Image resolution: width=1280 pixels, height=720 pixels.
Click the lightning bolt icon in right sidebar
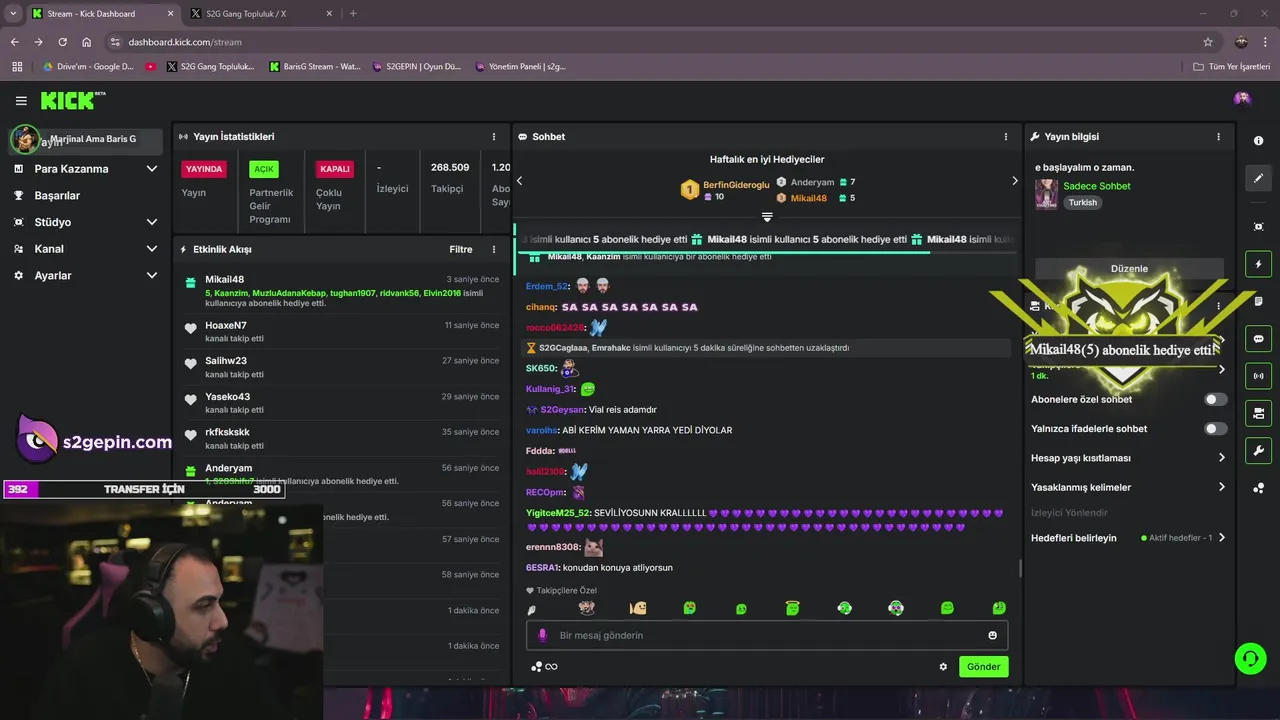click(x=1258, y=264)
